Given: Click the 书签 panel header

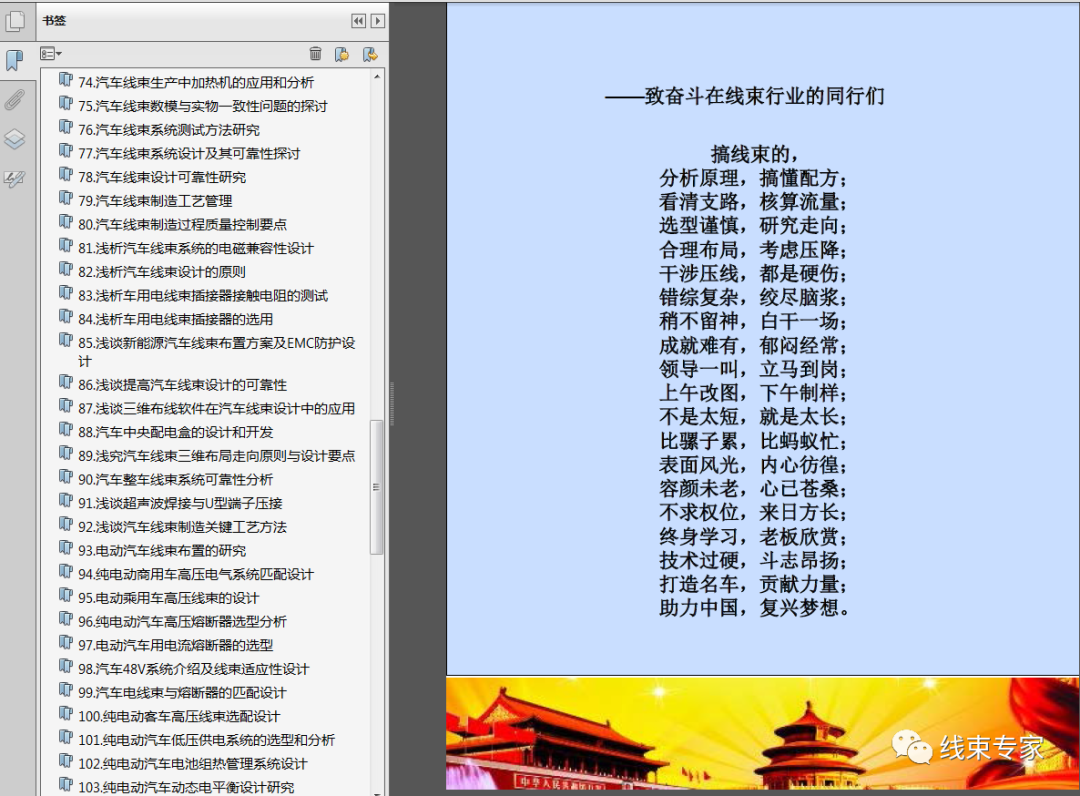Looking at the screenshot, I should (55, 20).
